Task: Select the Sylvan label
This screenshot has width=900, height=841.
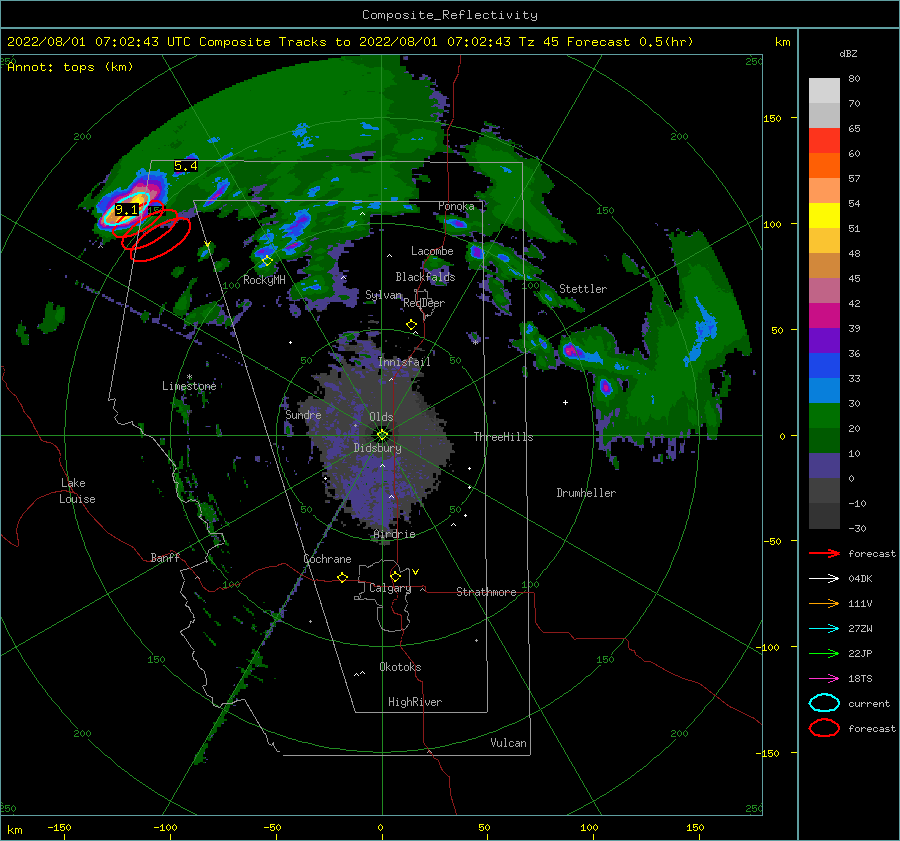Action: pyautogui.click(x=383, y=296)
